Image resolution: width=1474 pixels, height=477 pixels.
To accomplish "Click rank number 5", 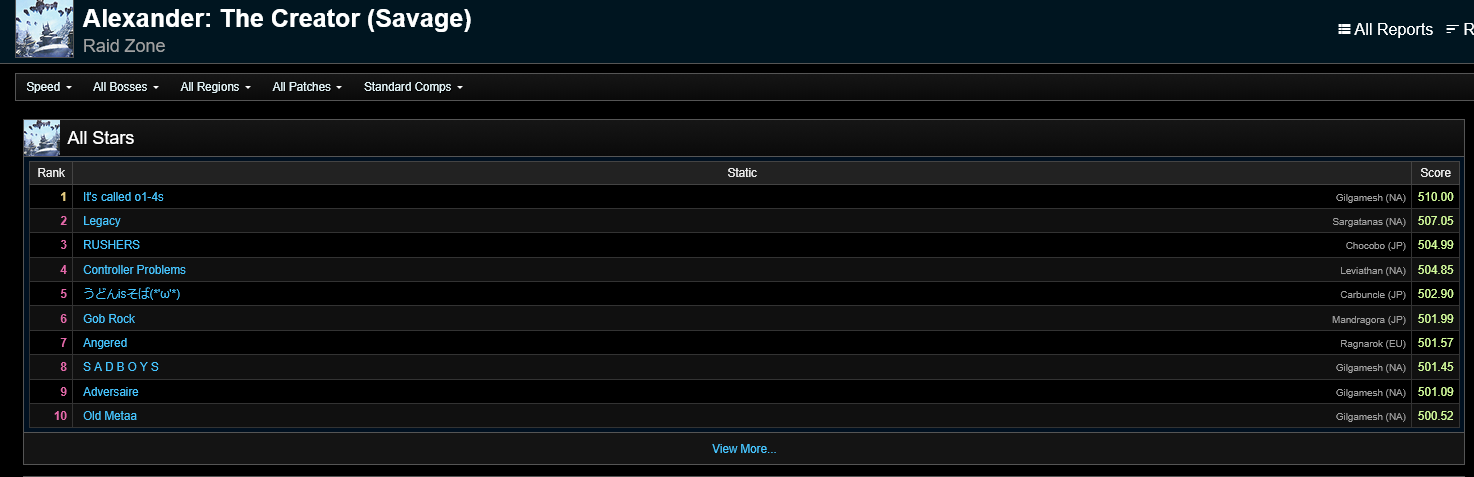I will pyautogui.click(x=63, y=294).
